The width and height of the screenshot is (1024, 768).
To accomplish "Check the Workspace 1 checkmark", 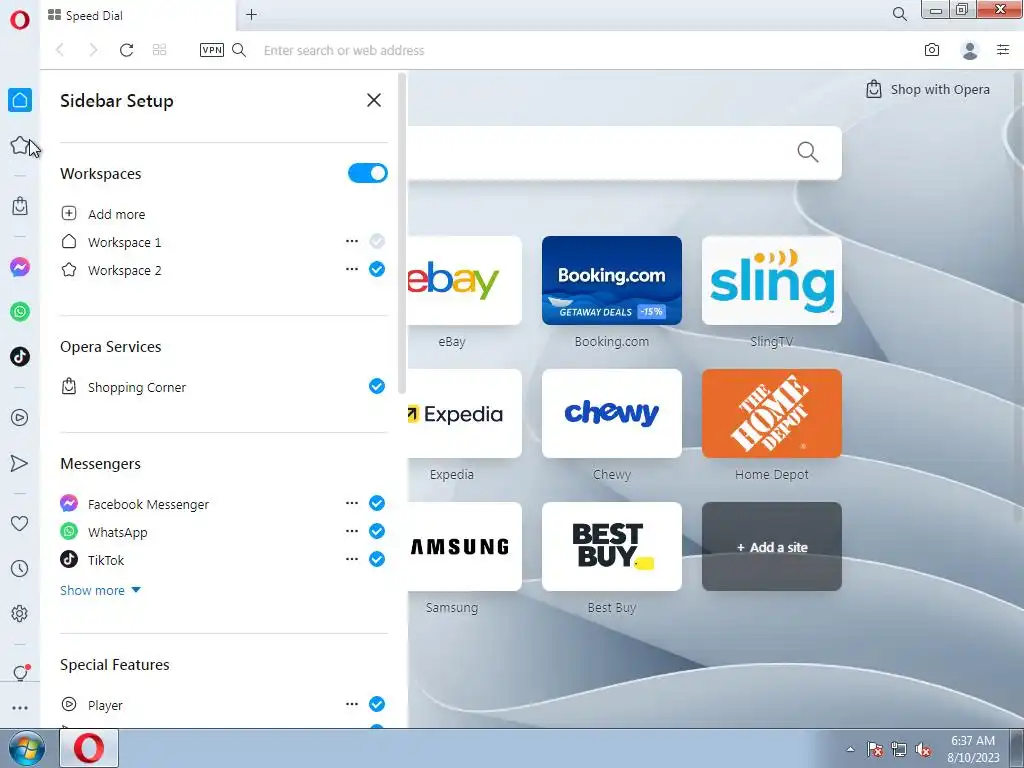I will click(x=377, y=241).
